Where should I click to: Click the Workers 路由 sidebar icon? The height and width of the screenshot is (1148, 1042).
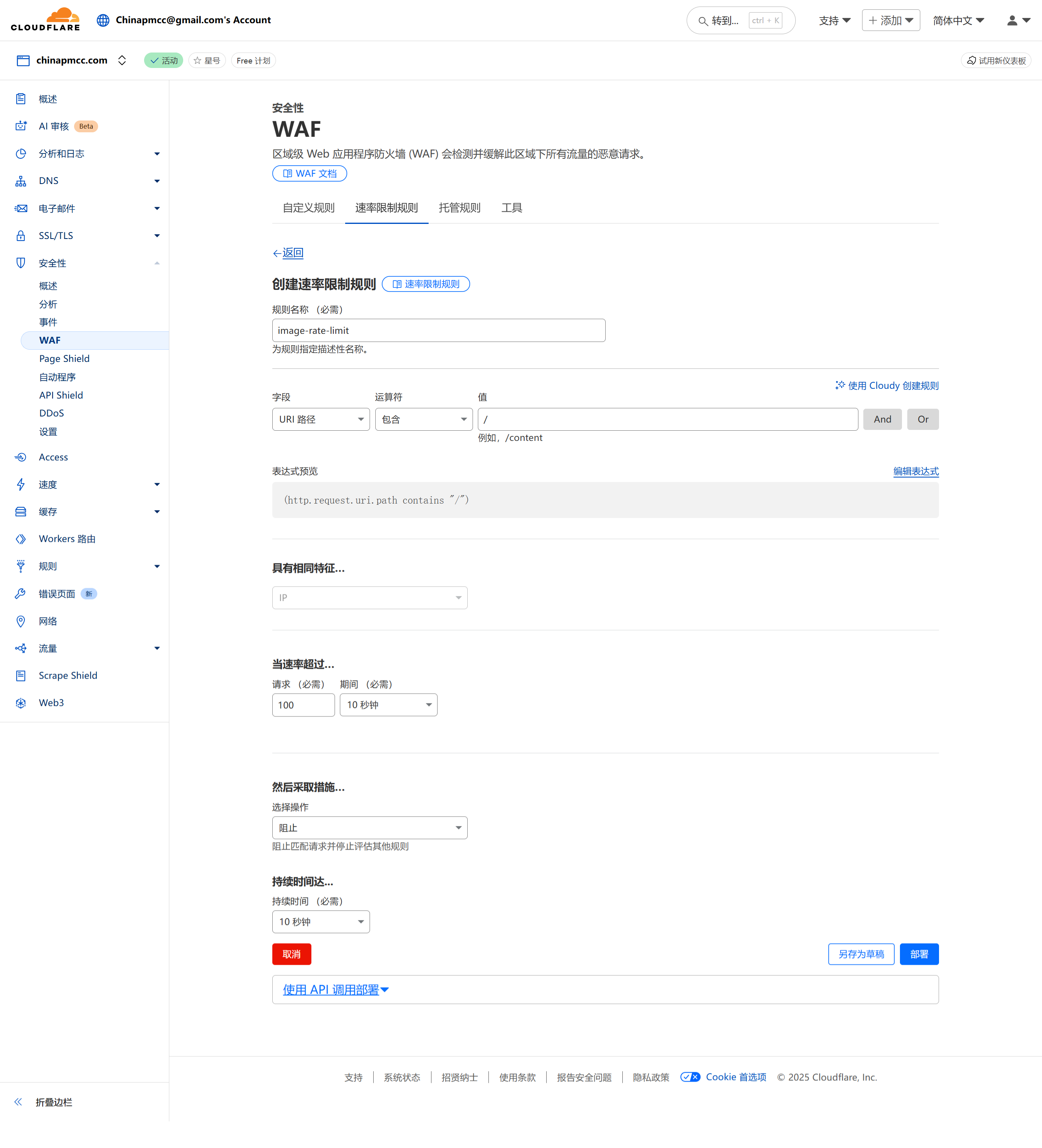point(21,539)
